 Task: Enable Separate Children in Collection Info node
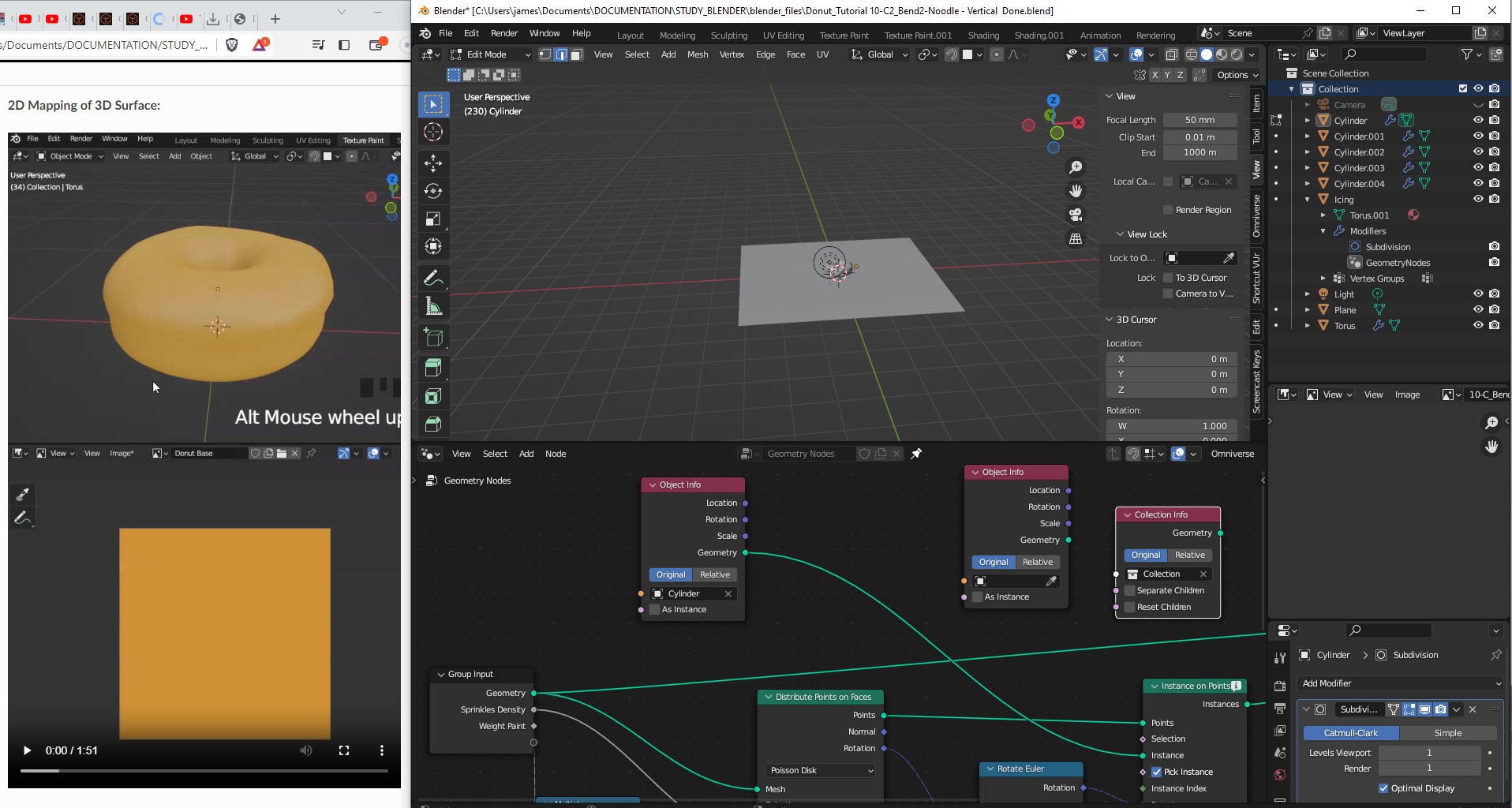tap(1130, 590)
